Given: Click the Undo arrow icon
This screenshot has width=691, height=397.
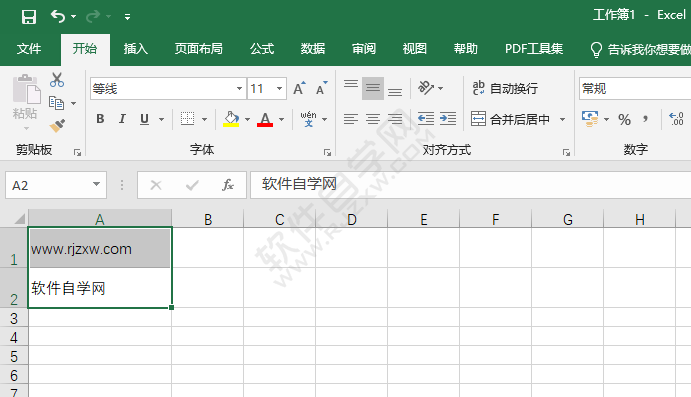Looking at the screenshot, I should [x=58, y=17].
